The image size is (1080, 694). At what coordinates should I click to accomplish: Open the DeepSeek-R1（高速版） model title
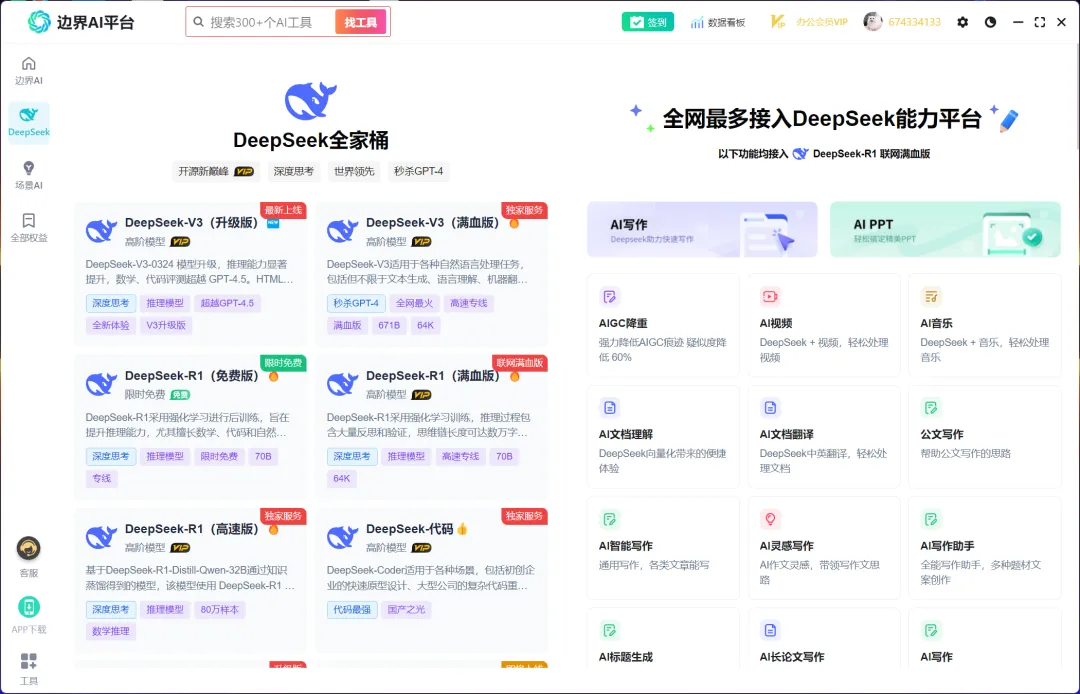pos(191,529)
